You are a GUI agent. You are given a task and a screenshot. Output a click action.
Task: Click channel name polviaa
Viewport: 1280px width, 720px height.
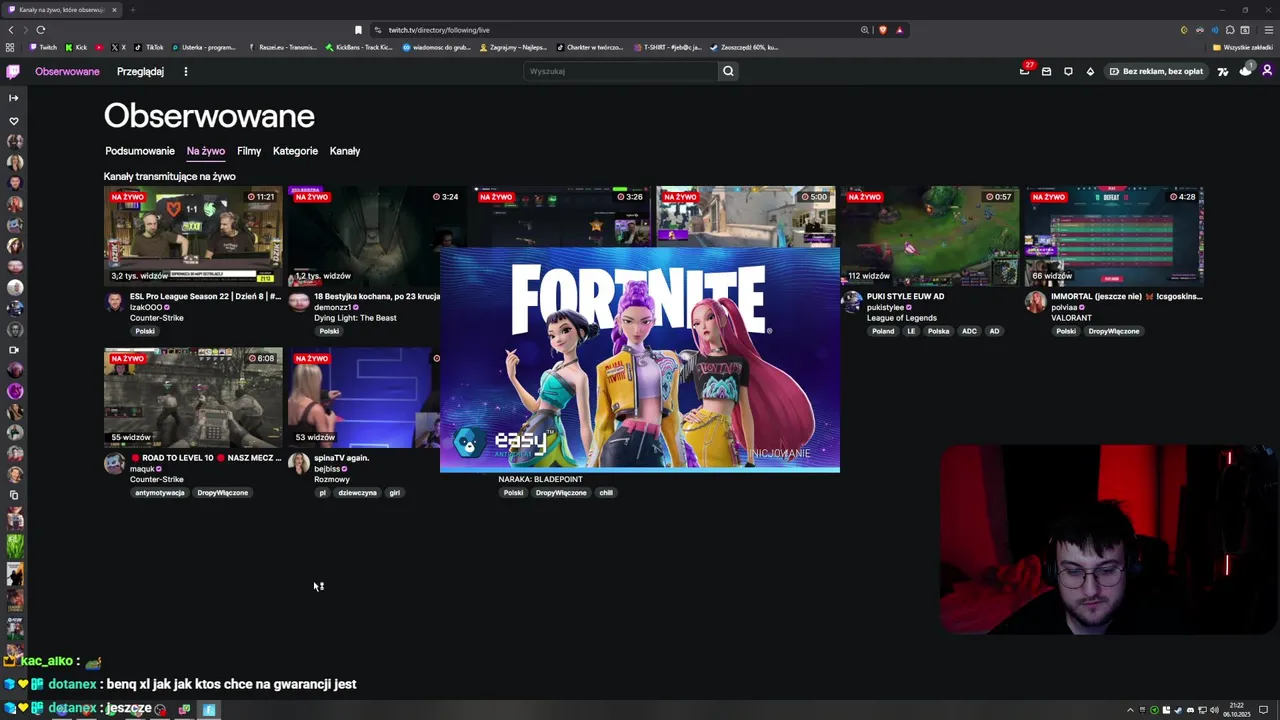click(1064, 307)
